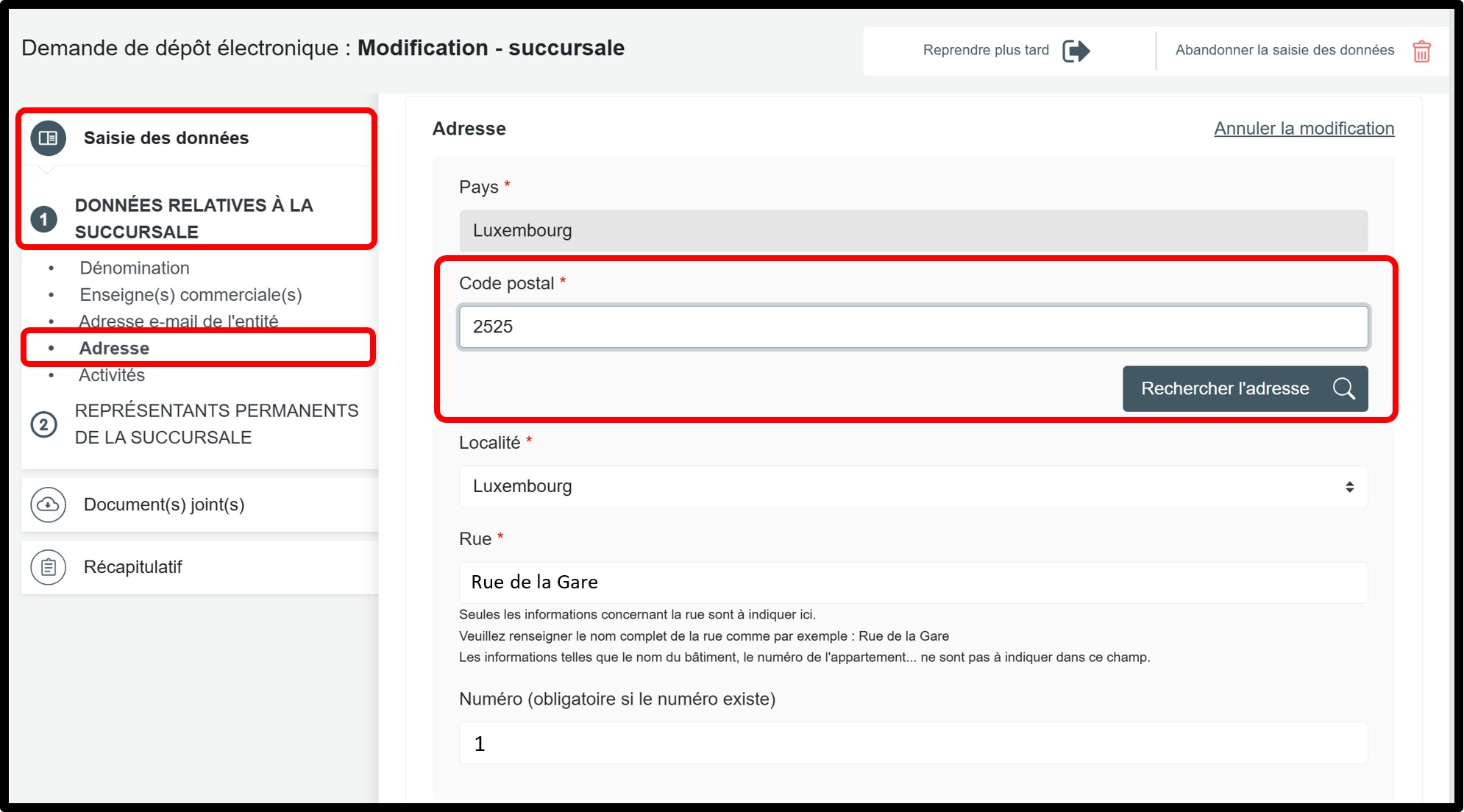Viewport: 1464px width, 812px height.
Task: Click the cloud icon for Document(s) joint(s)
Action: (49, 505)
